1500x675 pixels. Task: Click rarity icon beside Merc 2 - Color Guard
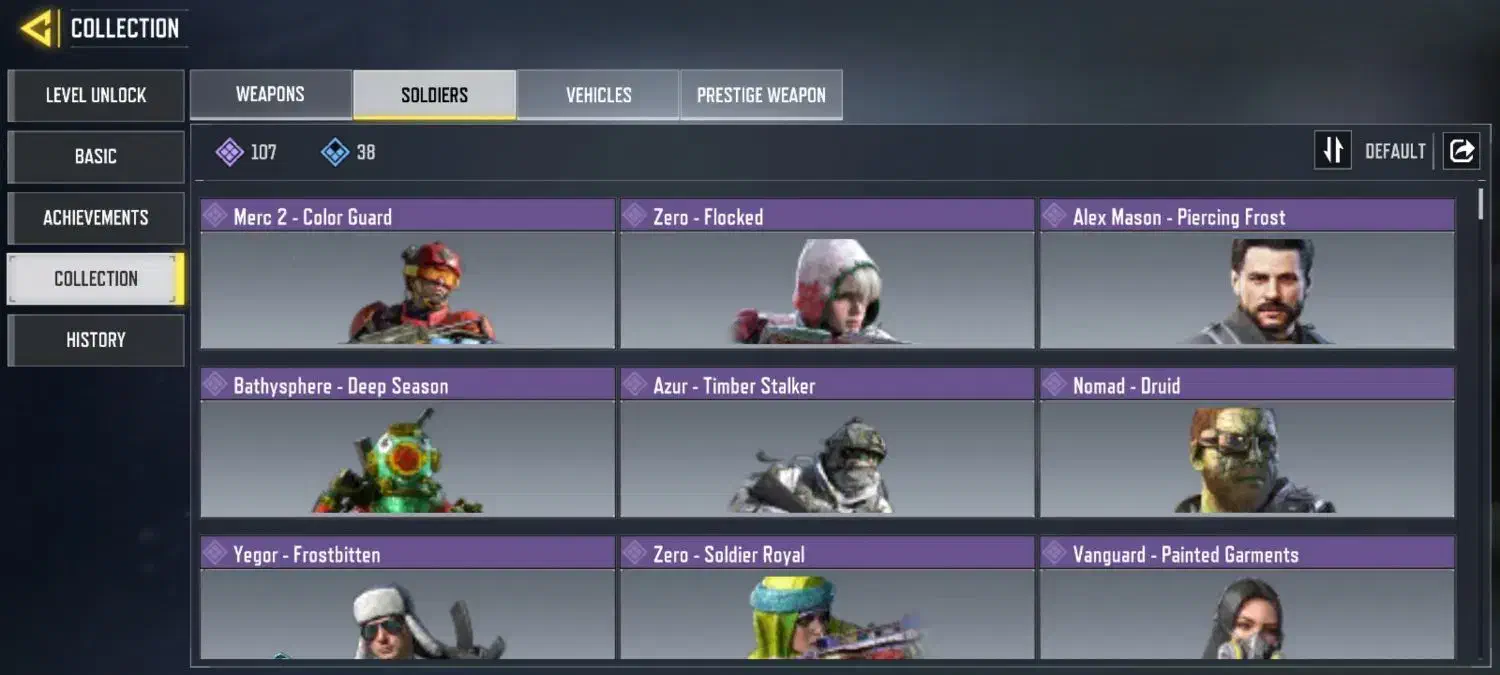pyautogui.click(x=215, y=215)
